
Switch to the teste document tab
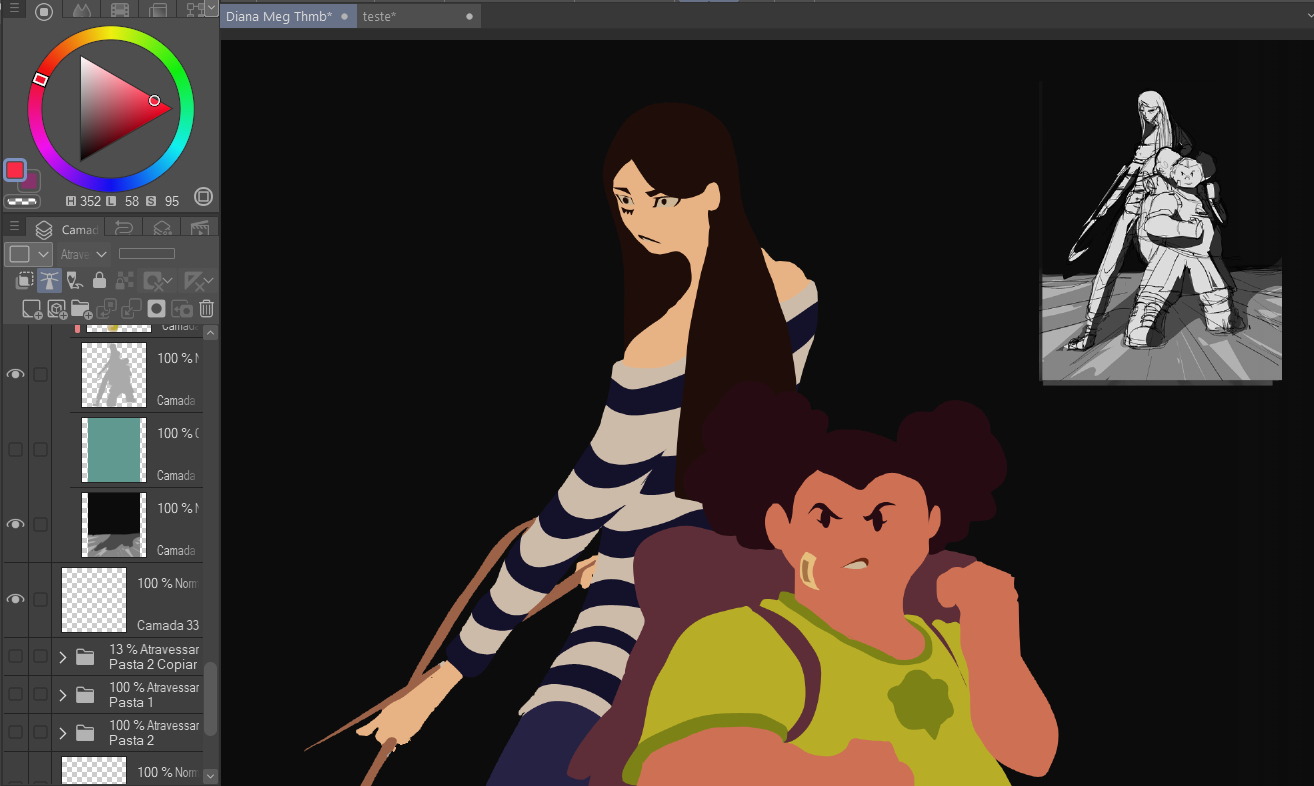tap(380, 17)
